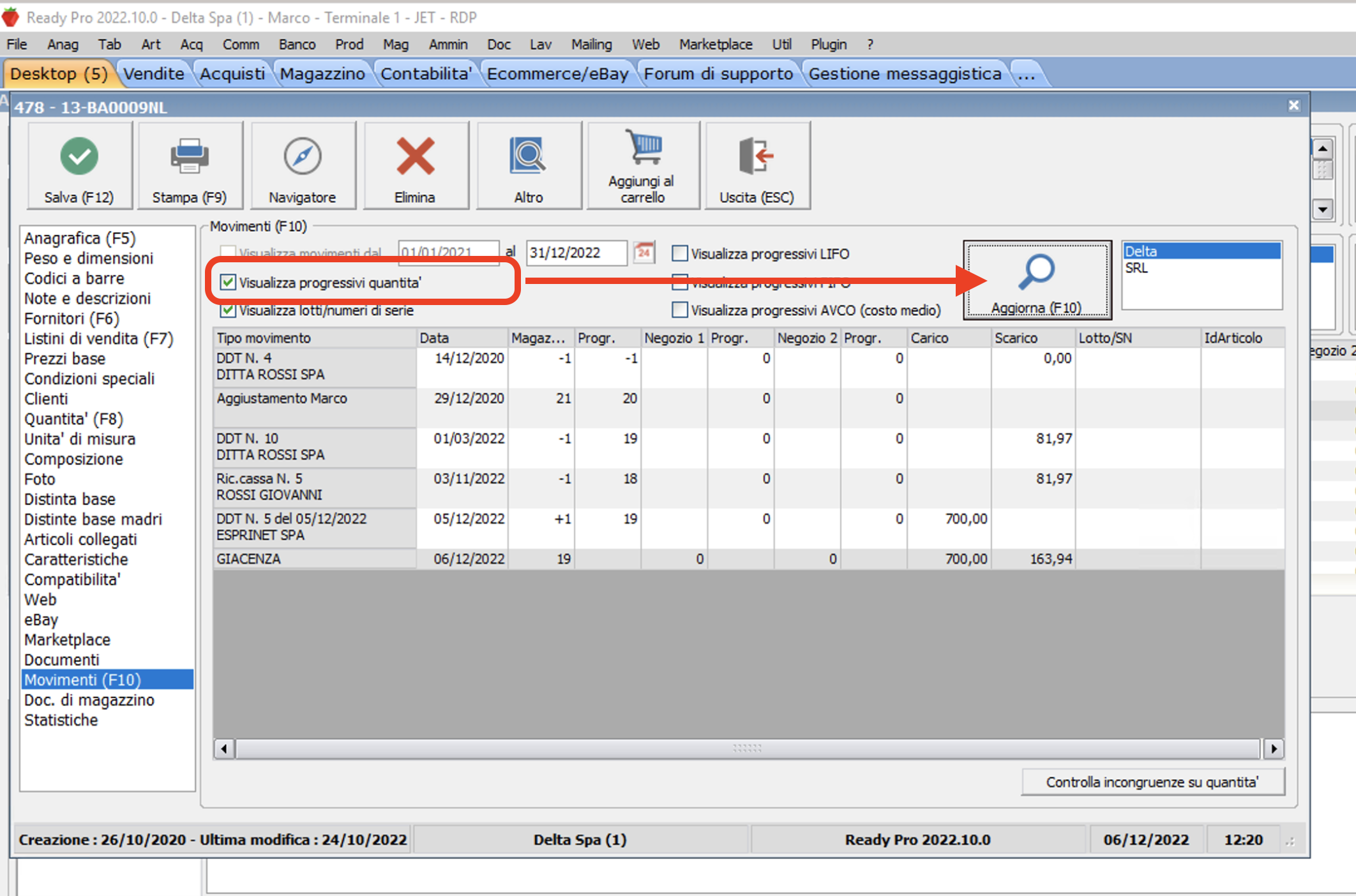Screen dimensions: 1356x896
Task: Open the Navigatore compass tool
Action: 303,166
